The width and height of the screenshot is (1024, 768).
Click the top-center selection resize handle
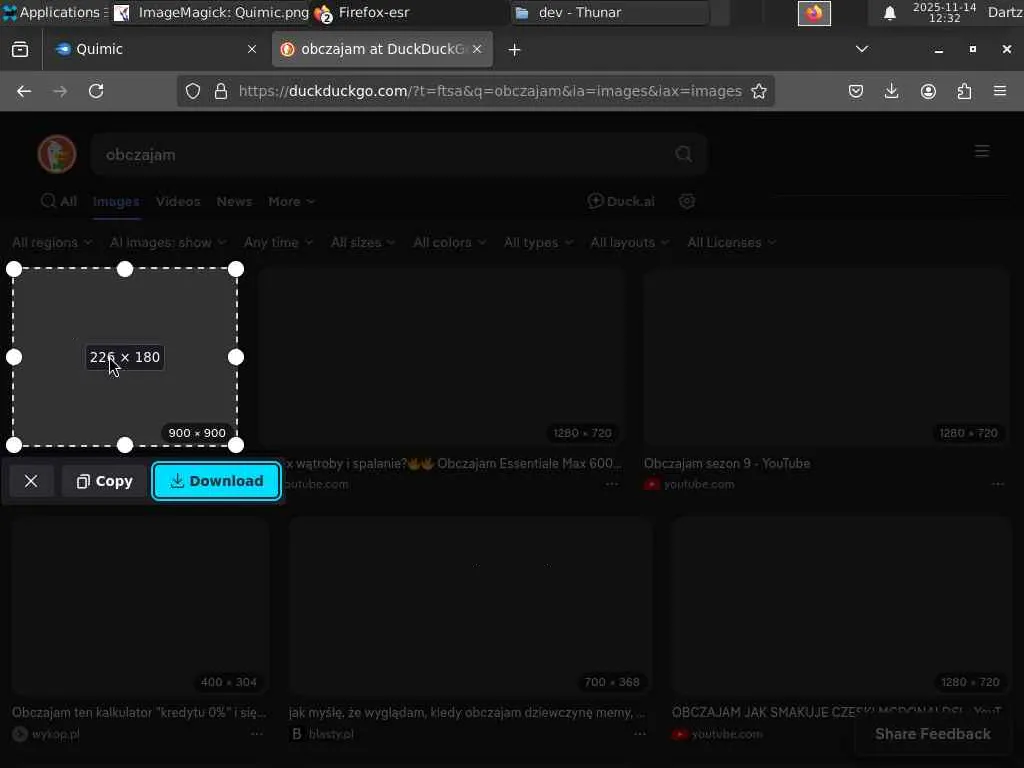125,269
